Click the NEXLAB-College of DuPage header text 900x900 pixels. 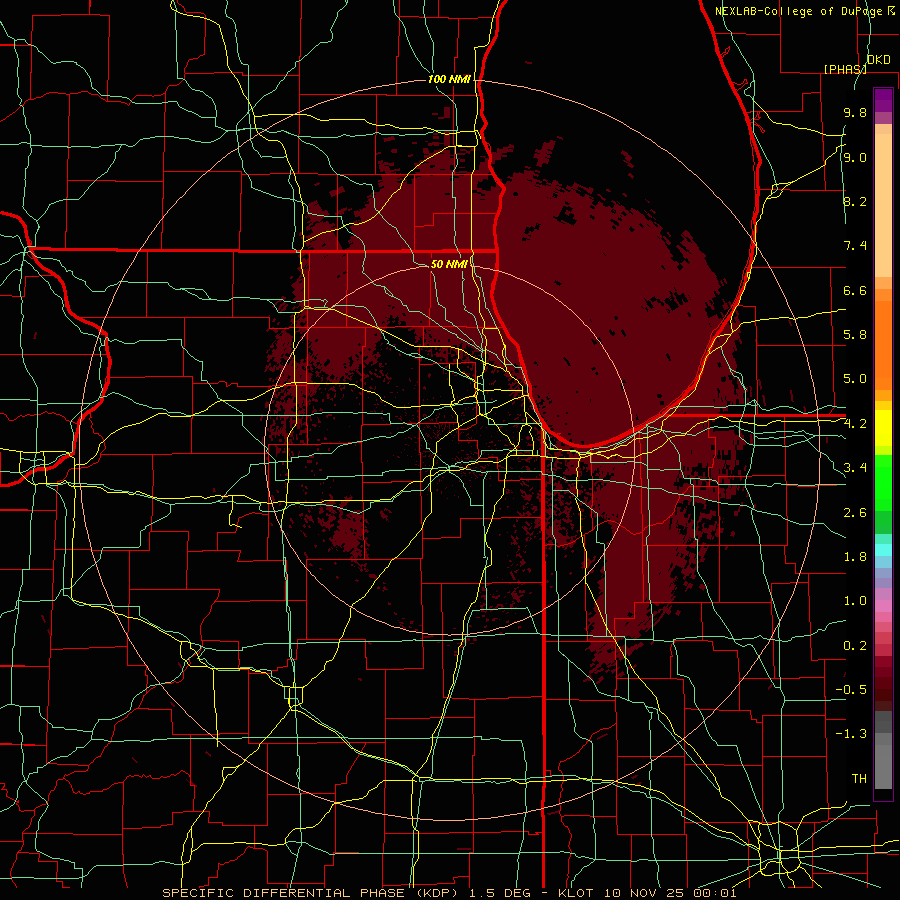800,11
